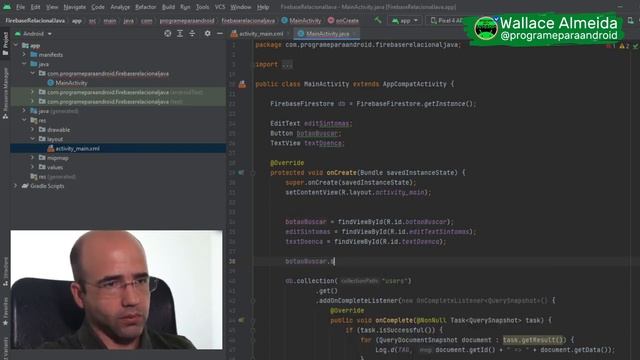Expand the androidTest package node
Image resolution: width=640 pixels, height=360 pixels.
33,92
